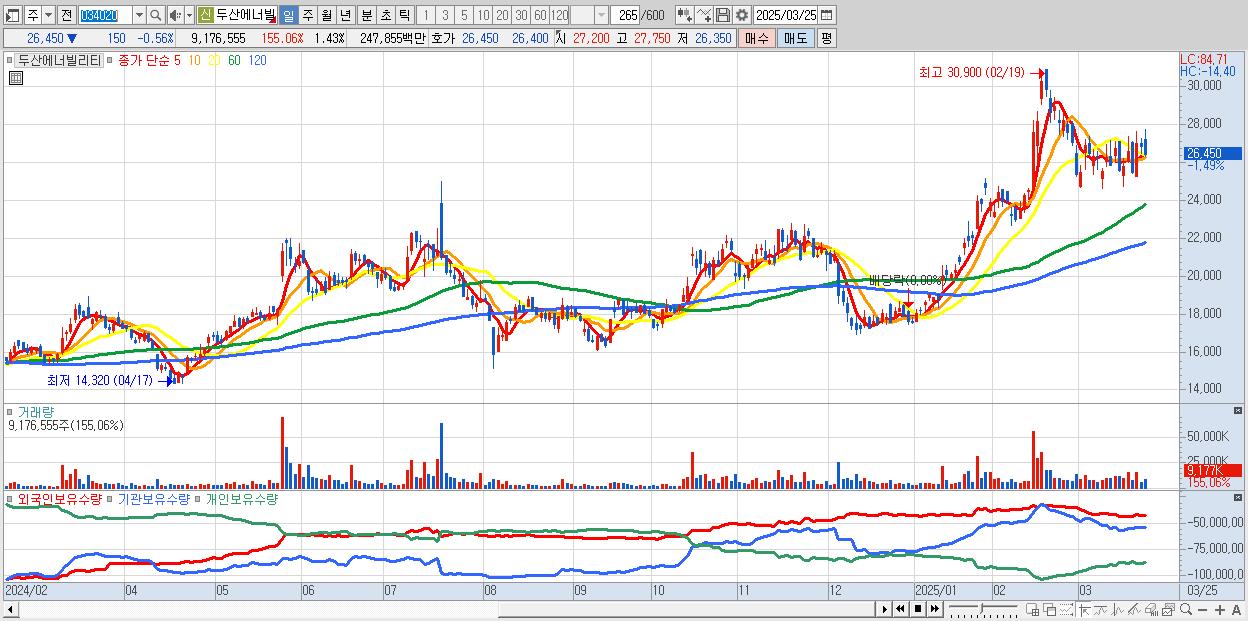Screen dimensions: 1248x621
Task: Click the magnifier zoom icon in bottom toolbar
Action: click(x=1186, y=609)
